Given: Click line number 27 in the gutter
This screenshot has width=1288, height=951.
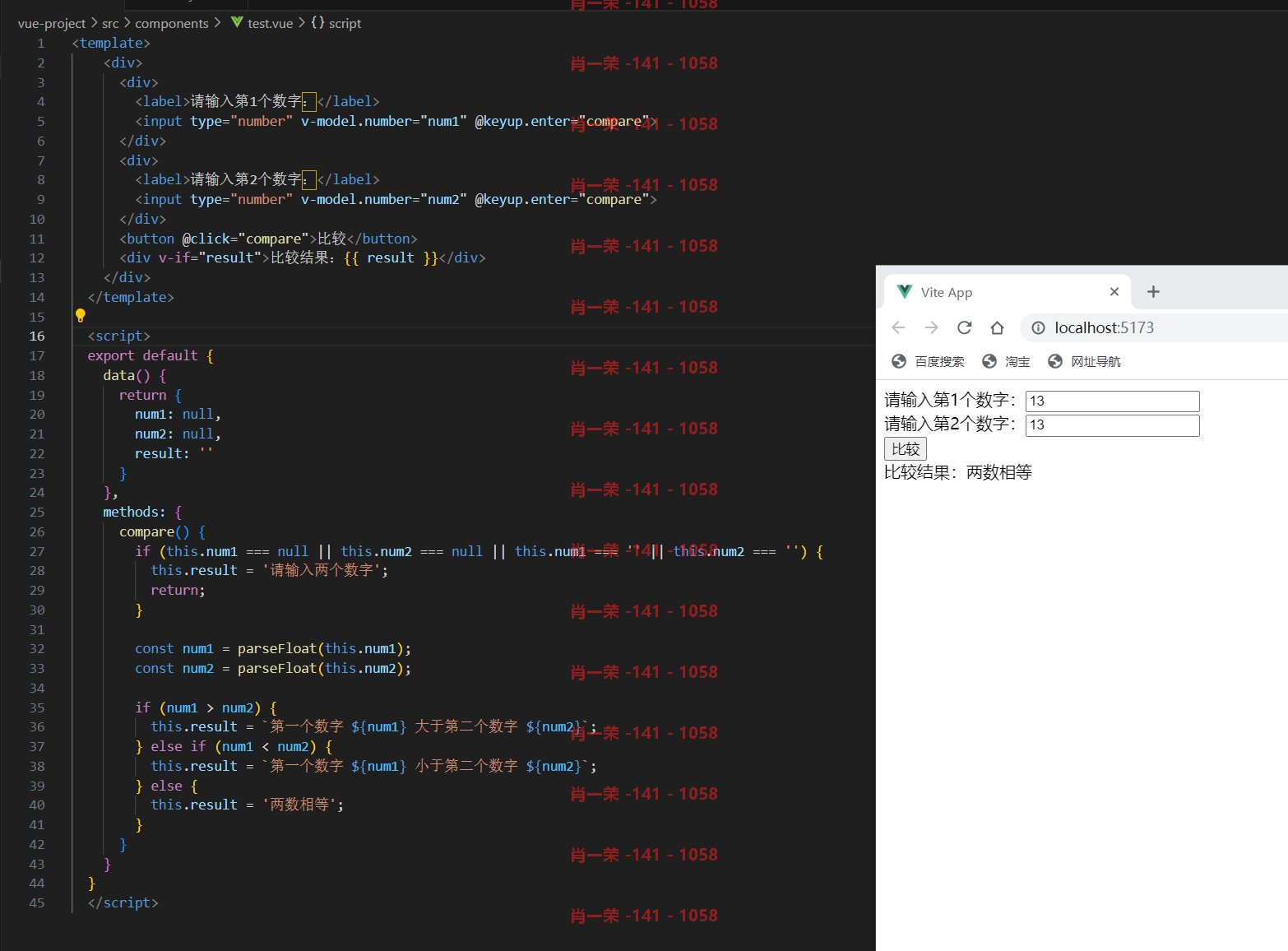Looking at the screenshot, I should click(37, 551).
